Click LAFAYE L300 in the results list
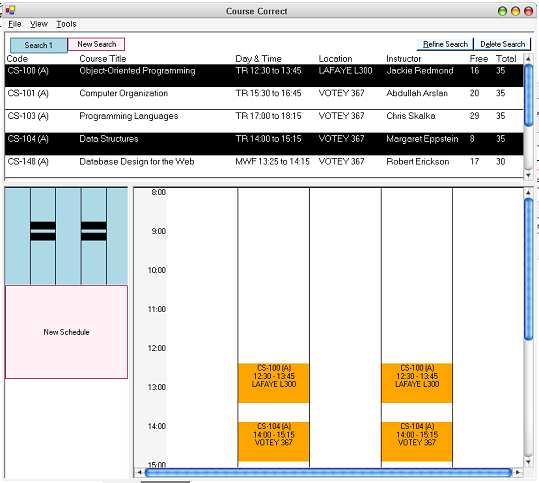539x483 pixels. [345, 71]
